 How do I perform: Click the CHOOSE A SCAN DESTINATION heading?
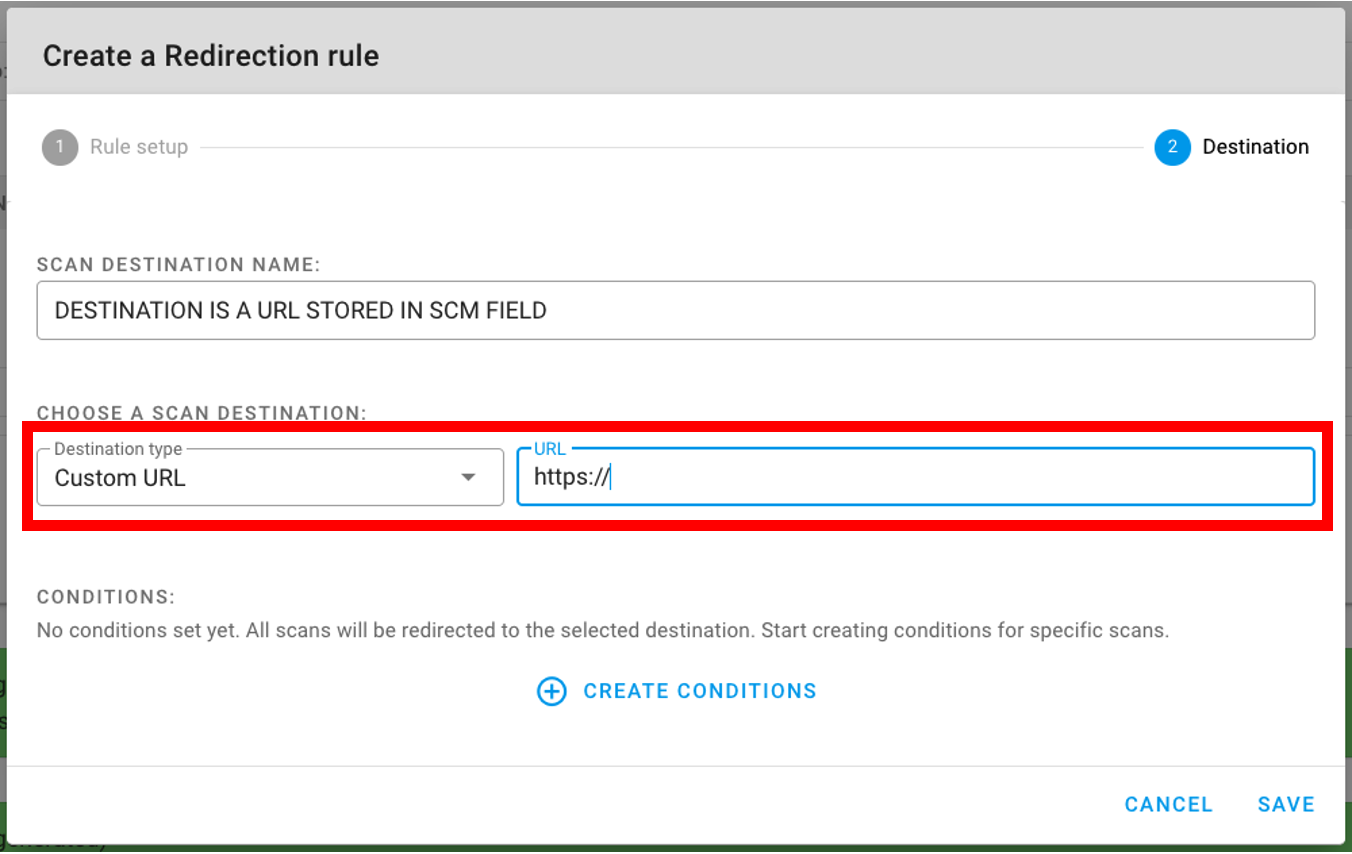click(202, 413)
